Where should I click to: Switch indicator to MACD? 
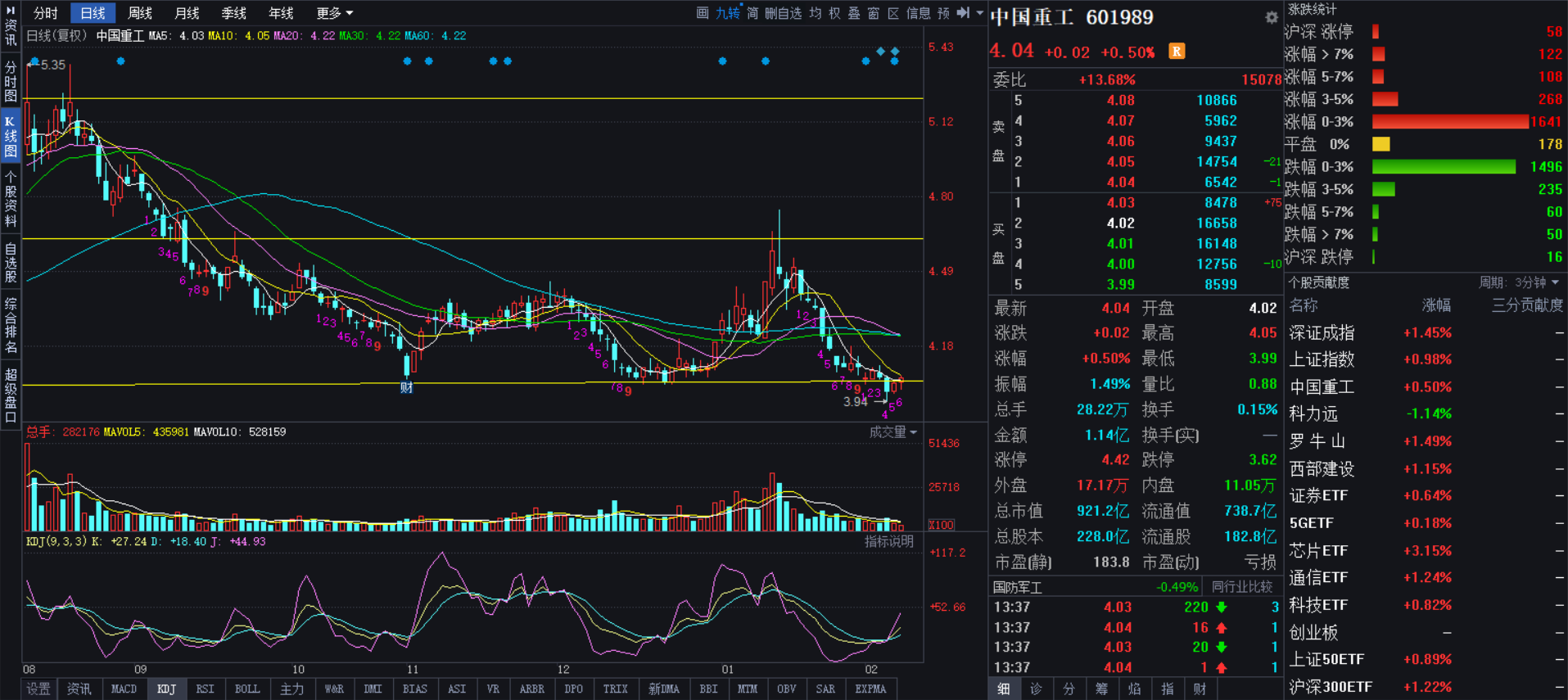[124, 689]
